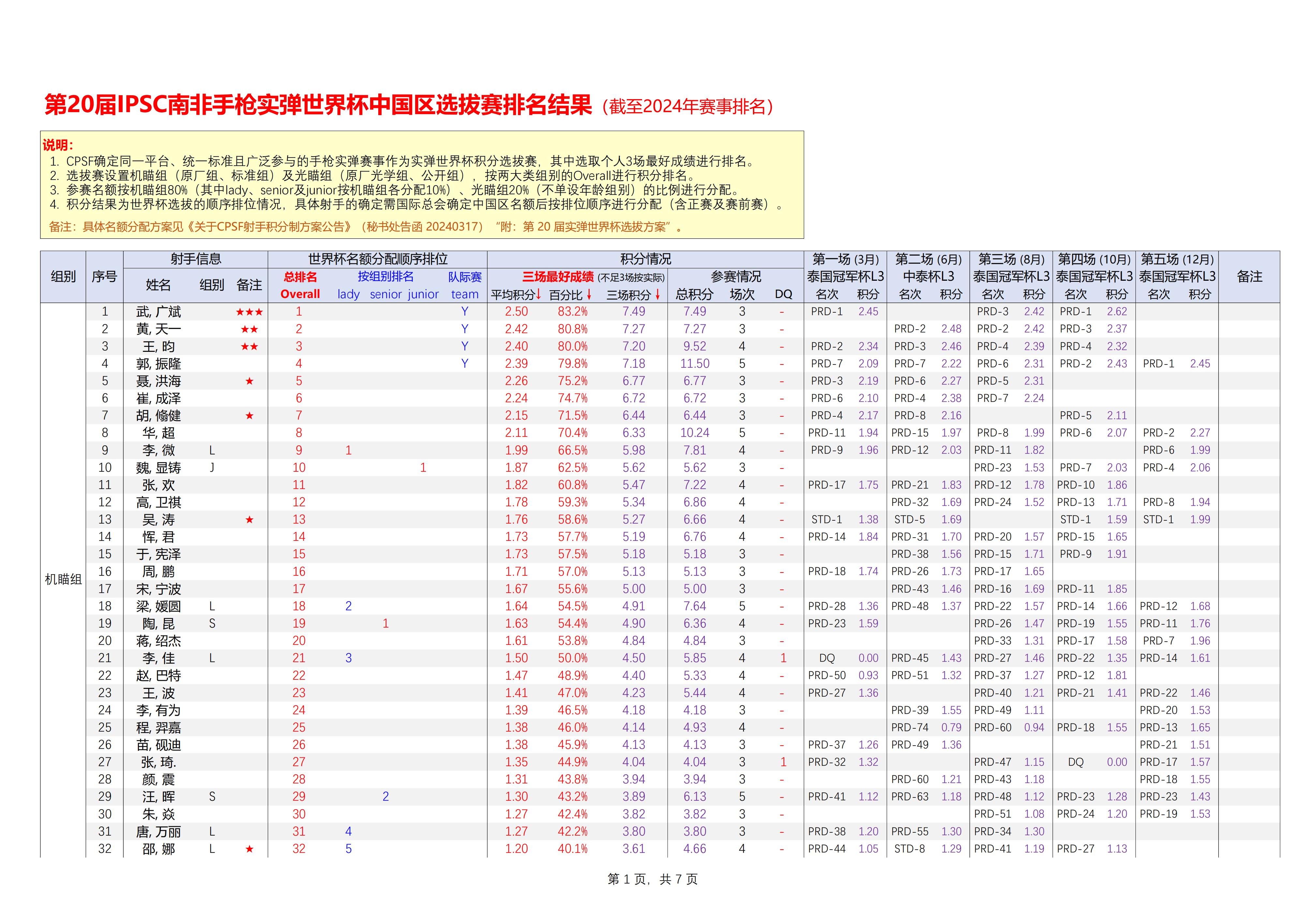Click the name 邵, 娜
The height and width of the screenshot is (924, 1307).
tap(158, 849)
